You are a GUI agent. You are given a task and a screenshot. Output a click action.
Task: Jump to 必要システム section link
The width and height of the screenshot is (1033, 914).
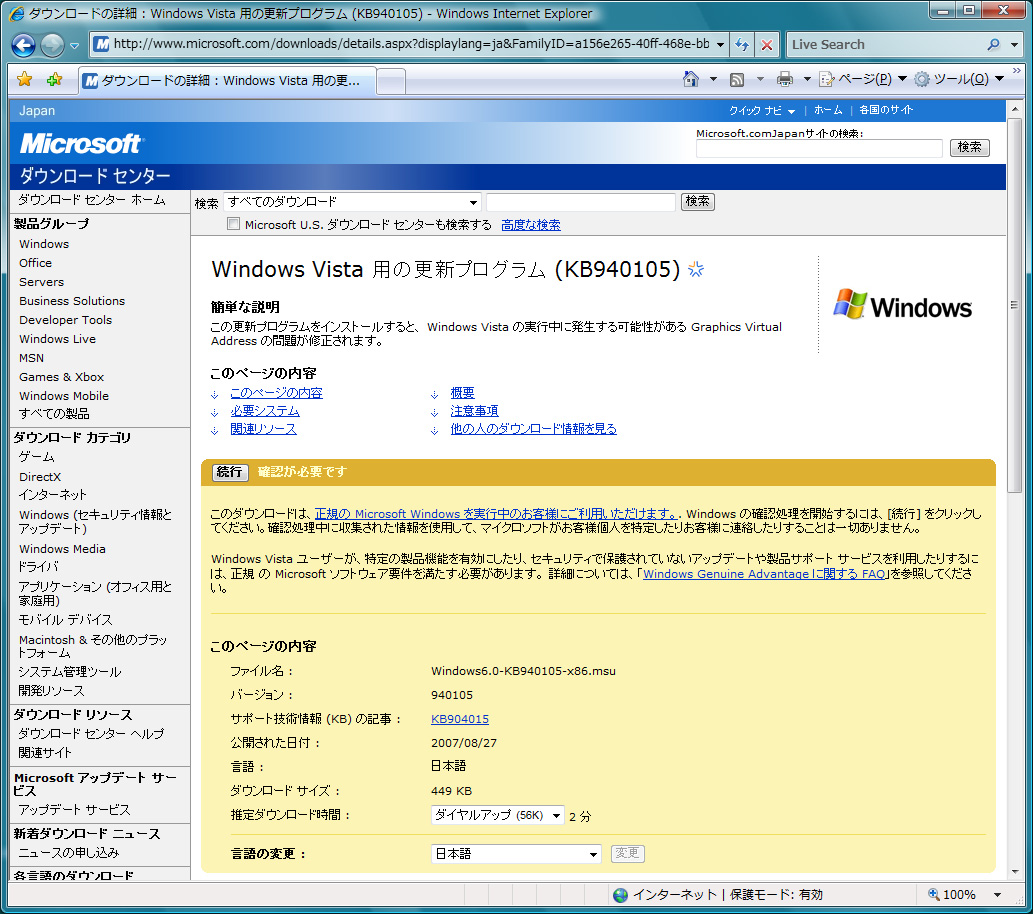[265, 411]
